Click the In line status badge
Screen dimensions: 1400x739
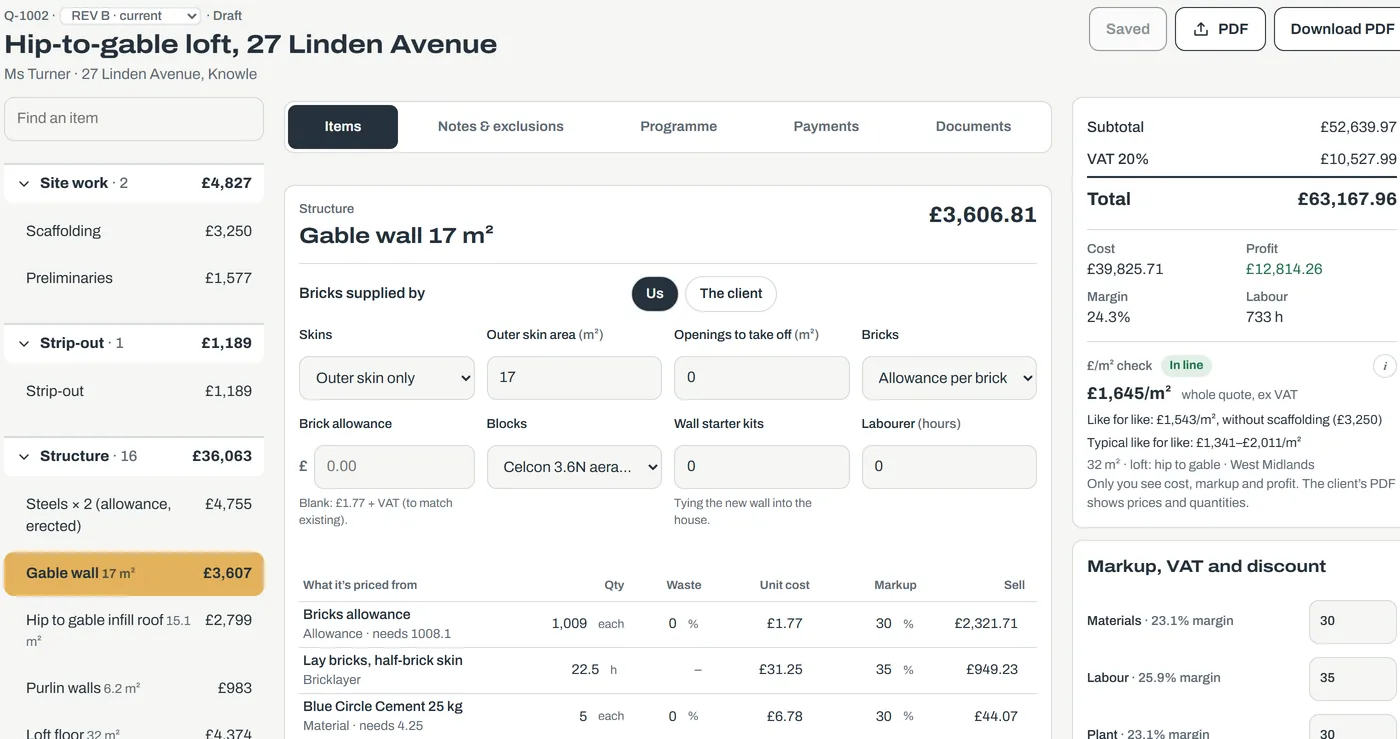pos(1186,366)
